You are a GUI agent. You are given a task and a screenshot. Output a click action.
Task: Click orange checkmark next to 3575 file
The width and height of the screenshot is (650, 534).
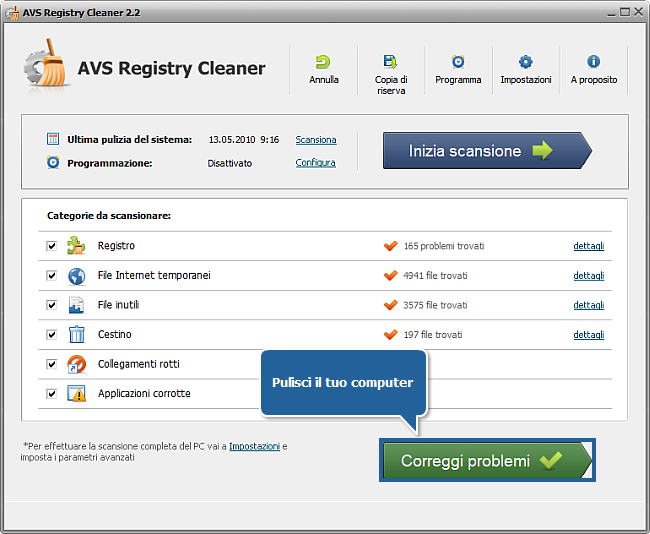coord(390,305)
